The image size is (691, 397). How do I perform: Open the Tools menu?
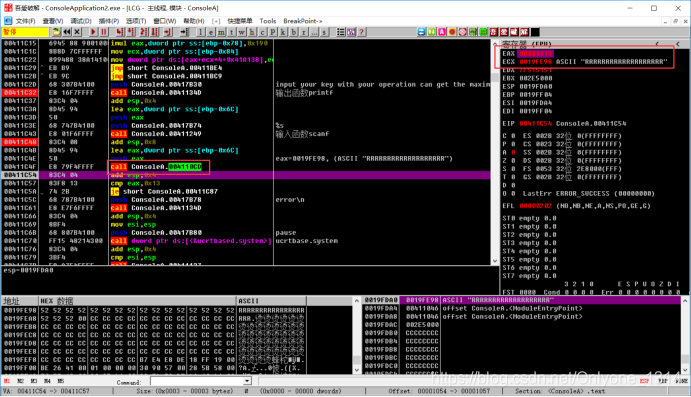[x=267, y=21]
